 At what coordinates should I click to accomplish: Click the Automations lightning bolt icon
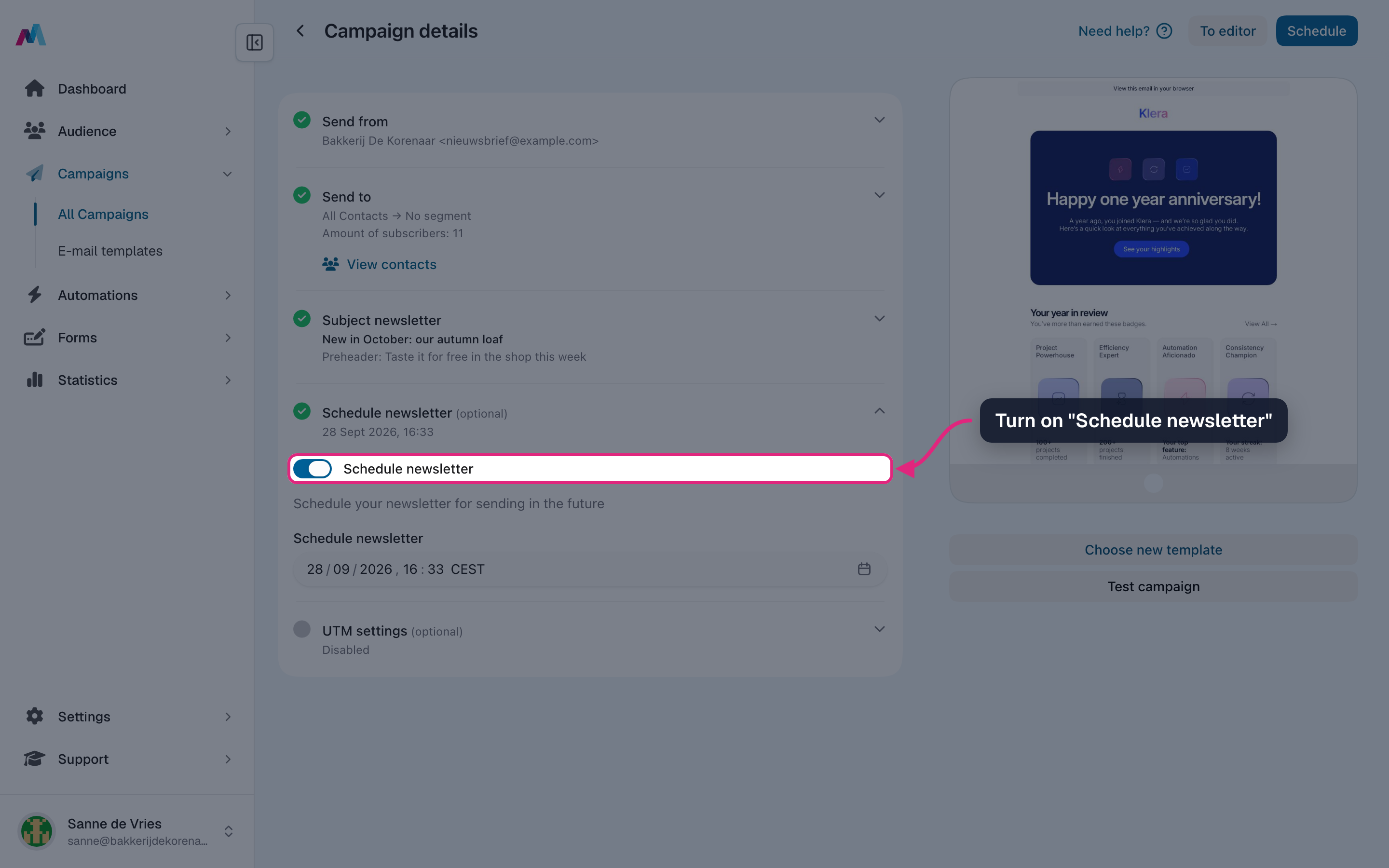click(x=34, y=295)
